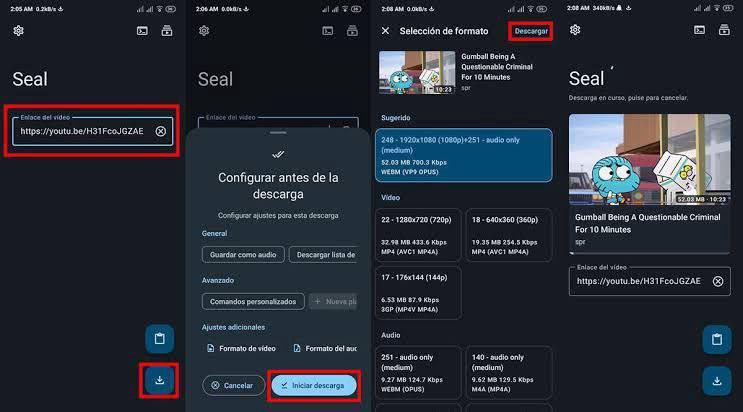This screenshot has height=412, width=743.
Task: Click download progress bar under video card
Action: (650, 254)
